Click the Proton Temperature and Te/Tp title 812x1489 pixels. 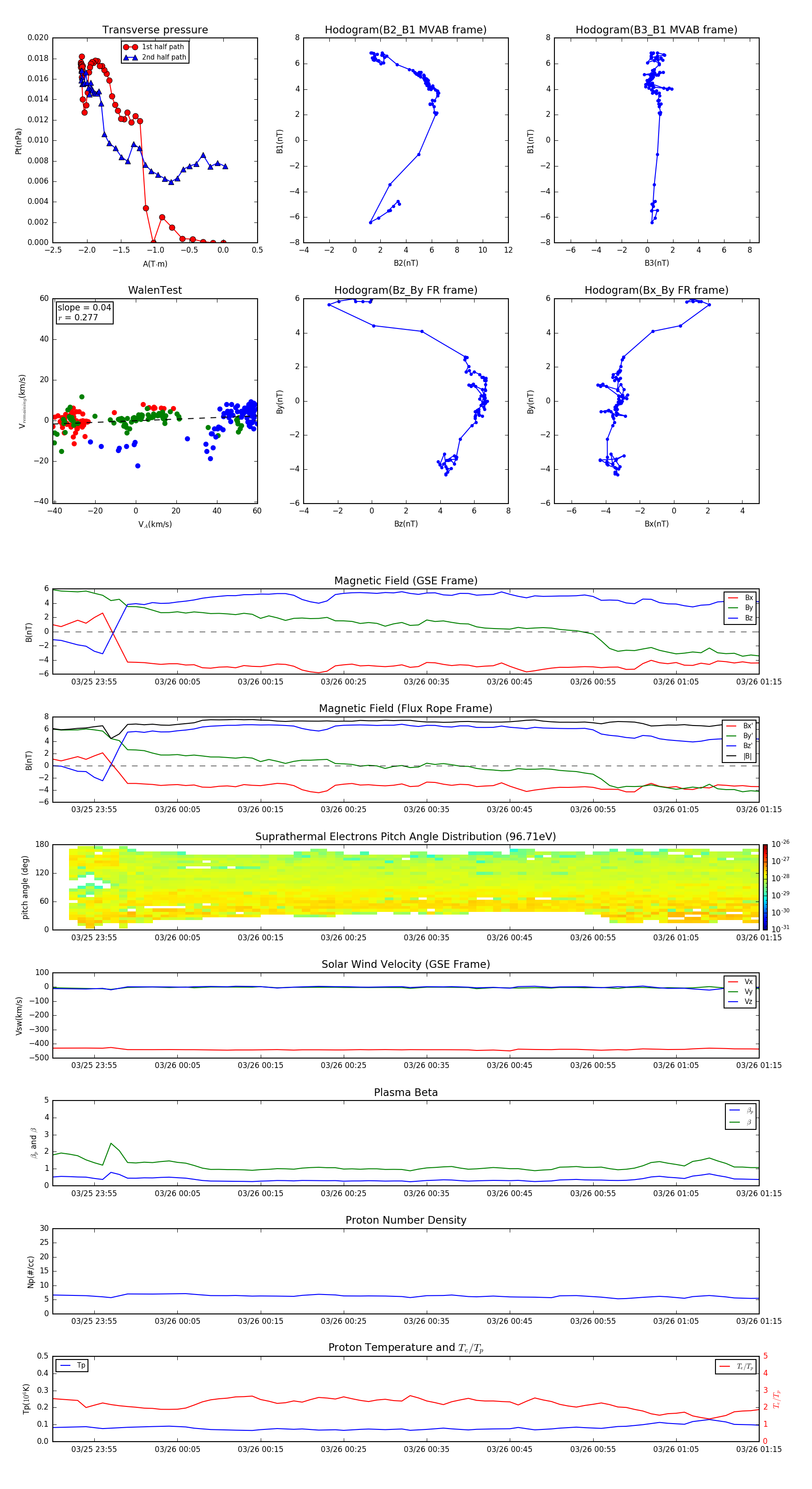tap(406, 1348)
